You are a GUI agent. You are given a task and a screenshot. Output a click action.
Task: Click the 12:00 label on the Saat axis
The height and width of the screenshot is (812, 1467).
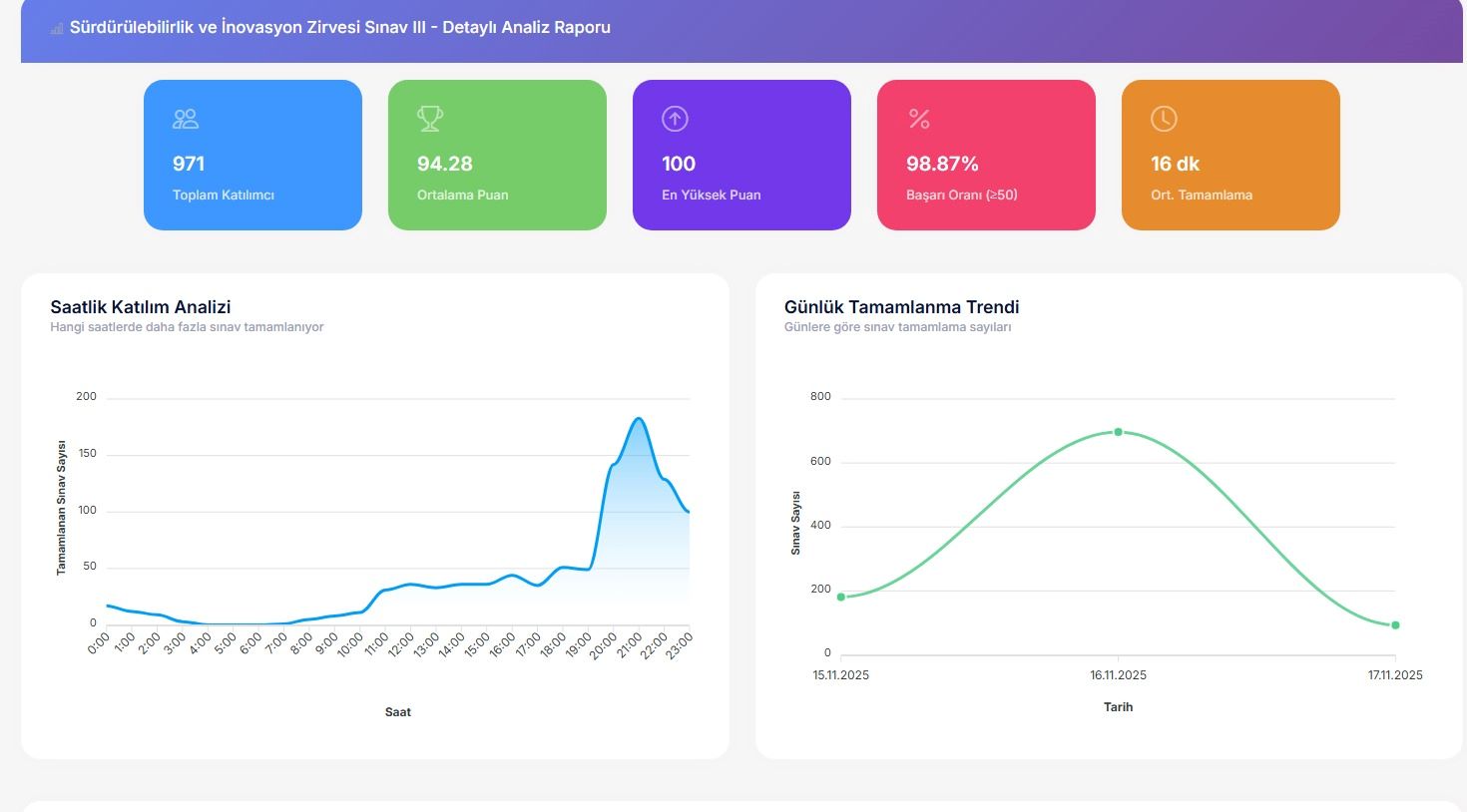pyautogui.click(x=401, y=644)
